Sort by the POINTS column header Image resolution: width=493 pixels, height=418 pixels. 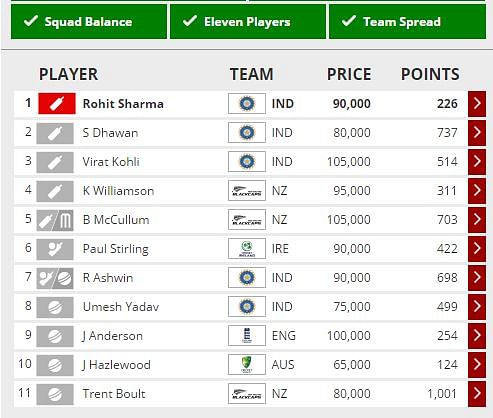(430, 74)
